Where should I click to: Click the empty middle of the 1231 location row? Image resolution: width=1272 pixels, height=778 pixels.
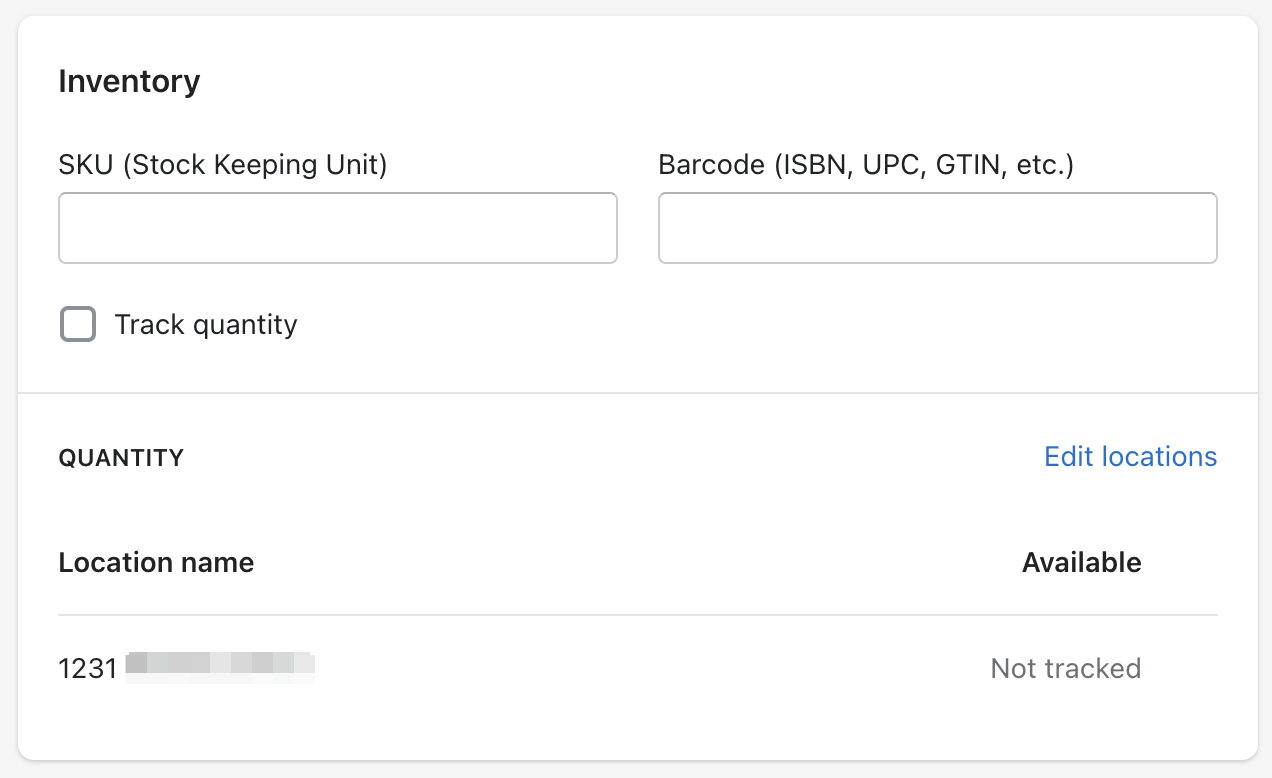(640, 668)
